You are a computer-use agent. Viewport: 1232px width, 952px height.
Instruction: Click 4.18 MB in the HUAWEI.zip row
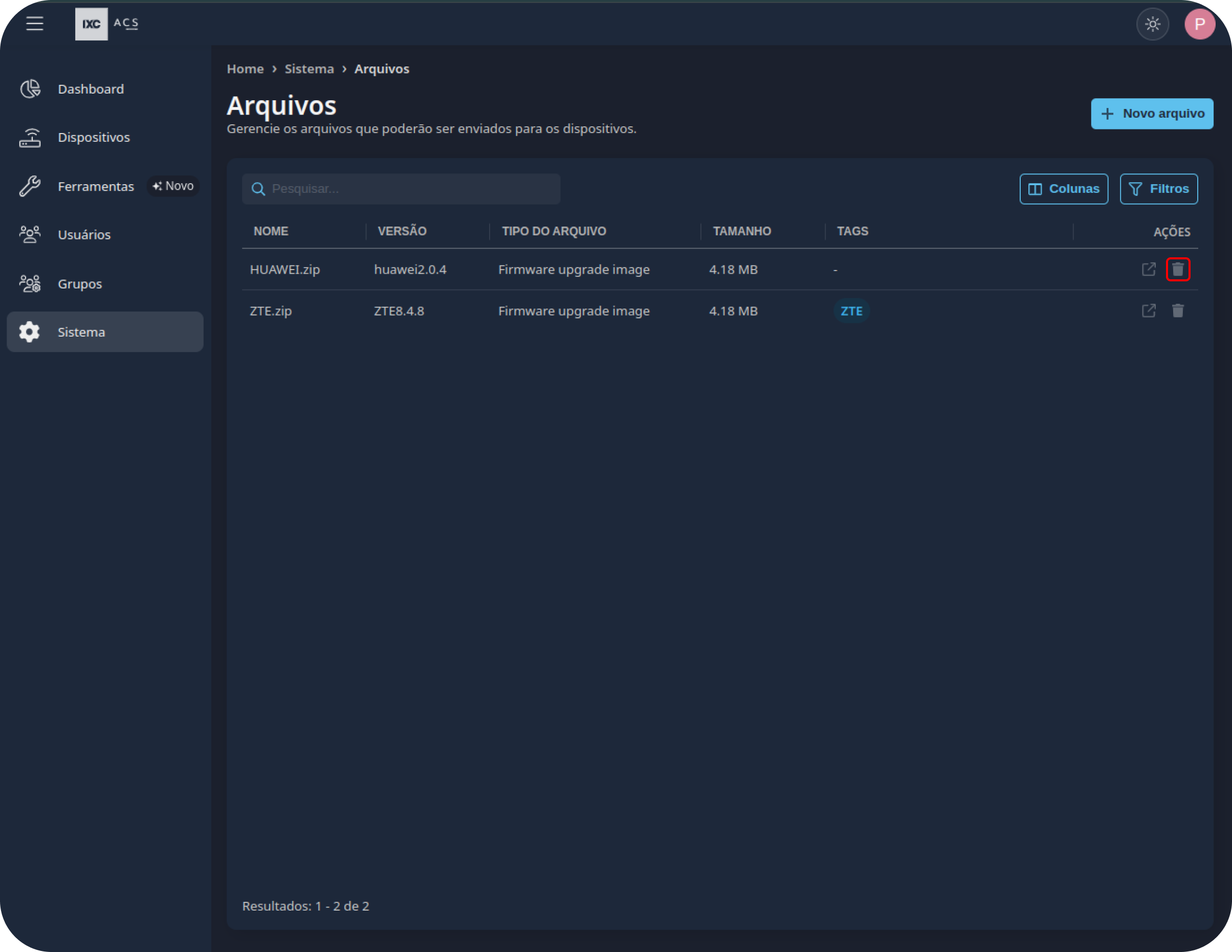(x=733, y=270)
